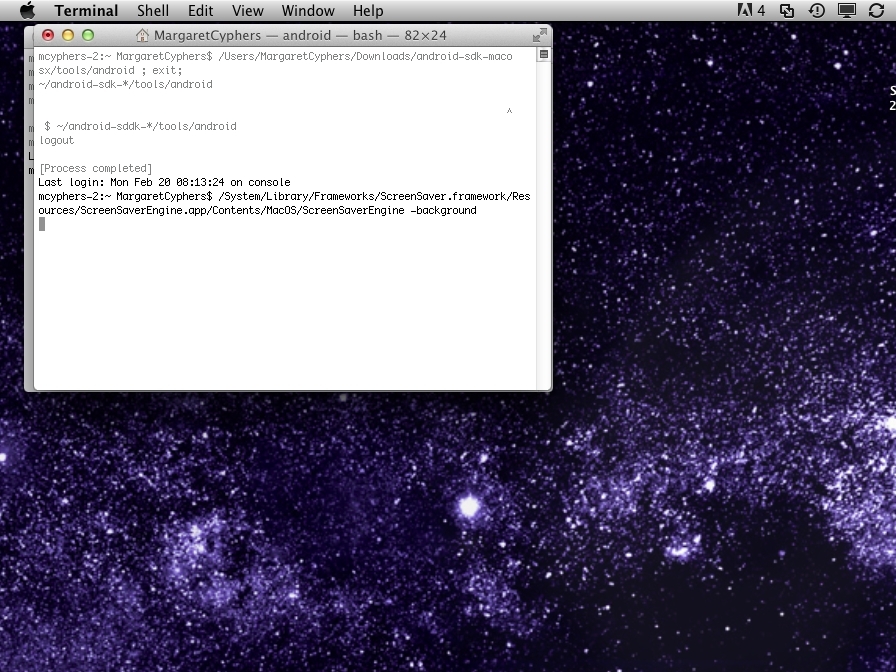
Task: Open the display menu bar icon
Action: pyautogui.click(x=846, y=10)
